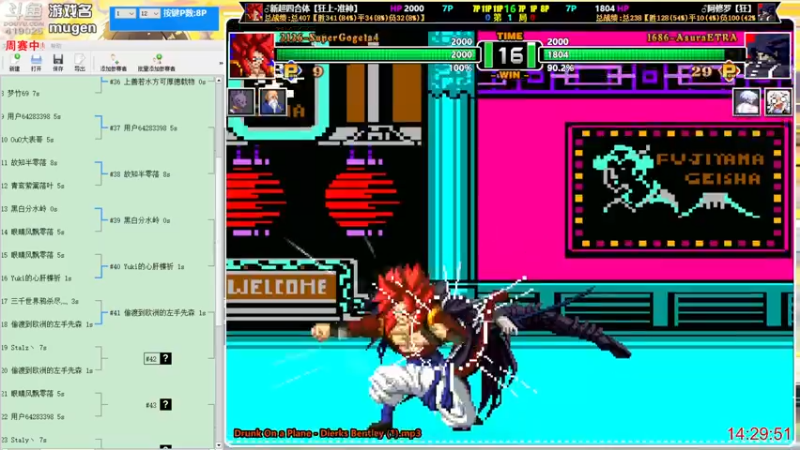Click the 导出 (Export) toolbar icon
Screen dimensions: 800x450
tap(80, 62)
